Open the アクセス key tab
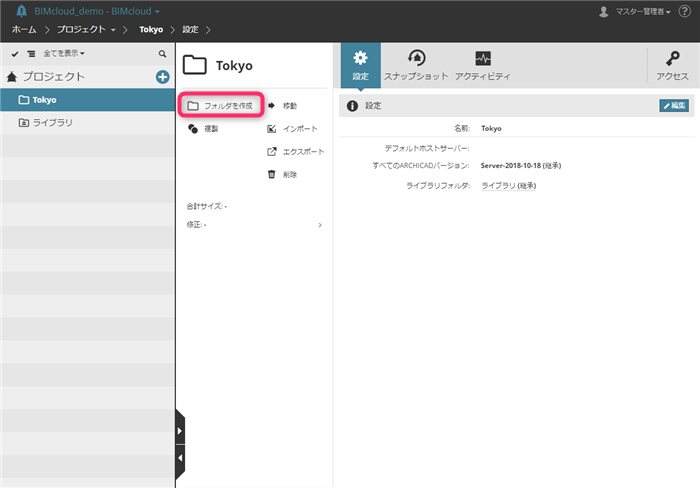Viewport: 700px width, 488px height. [672, 65]
